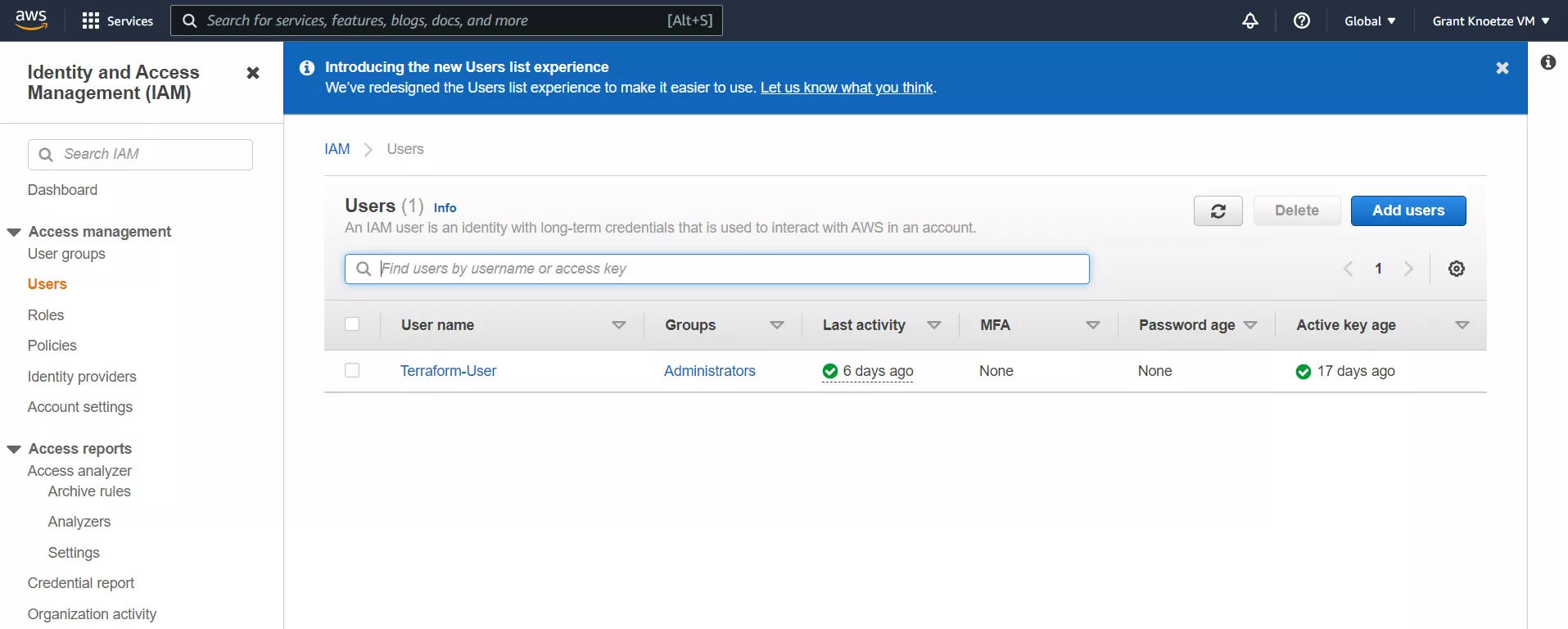
Task: Focus the Find users by username field
Action: (716, 269)
